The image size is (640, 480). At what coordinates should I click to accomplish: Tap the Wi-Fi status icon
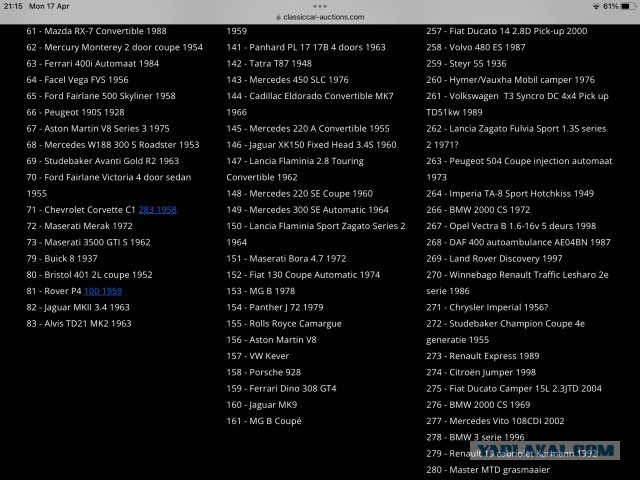[x=596, y=6]
